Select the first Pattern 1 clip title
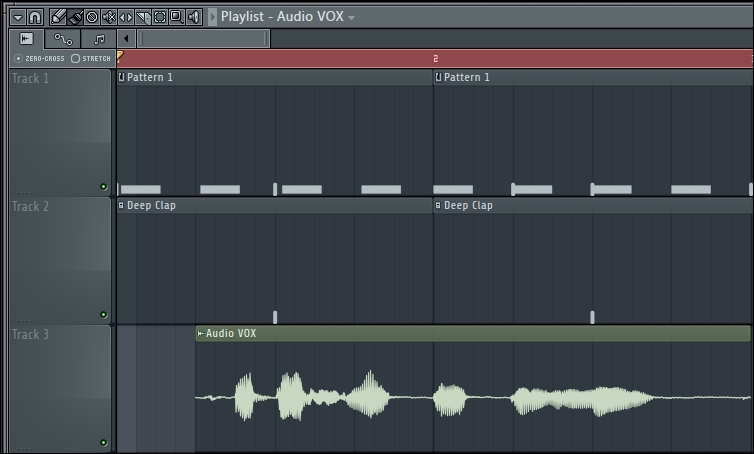Image resolution: width=754 pixels, height=454 pixels. 150,77
